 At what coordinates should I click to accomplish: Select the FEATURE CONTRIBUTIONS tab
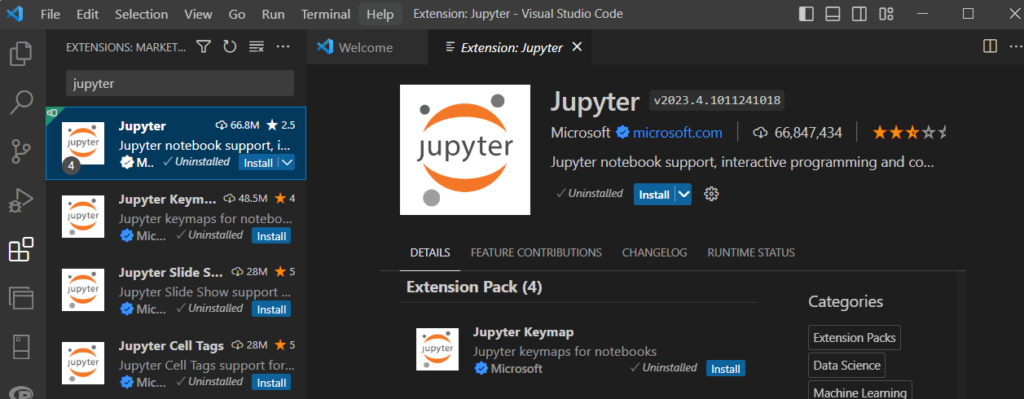(536, 253)
